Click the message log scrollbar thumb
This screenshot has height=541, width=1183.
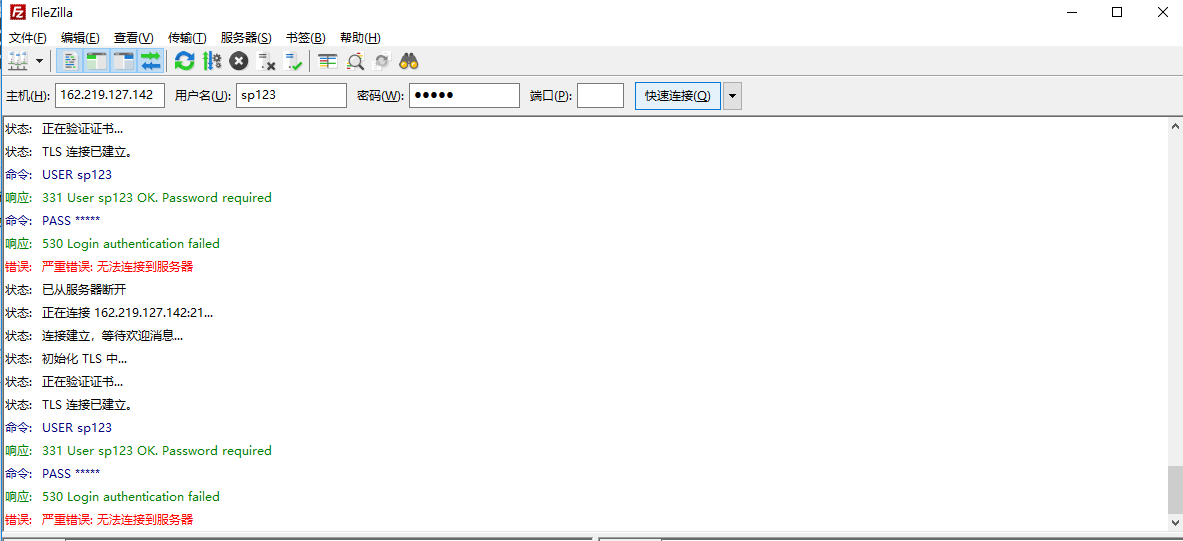pos(1175,488)
